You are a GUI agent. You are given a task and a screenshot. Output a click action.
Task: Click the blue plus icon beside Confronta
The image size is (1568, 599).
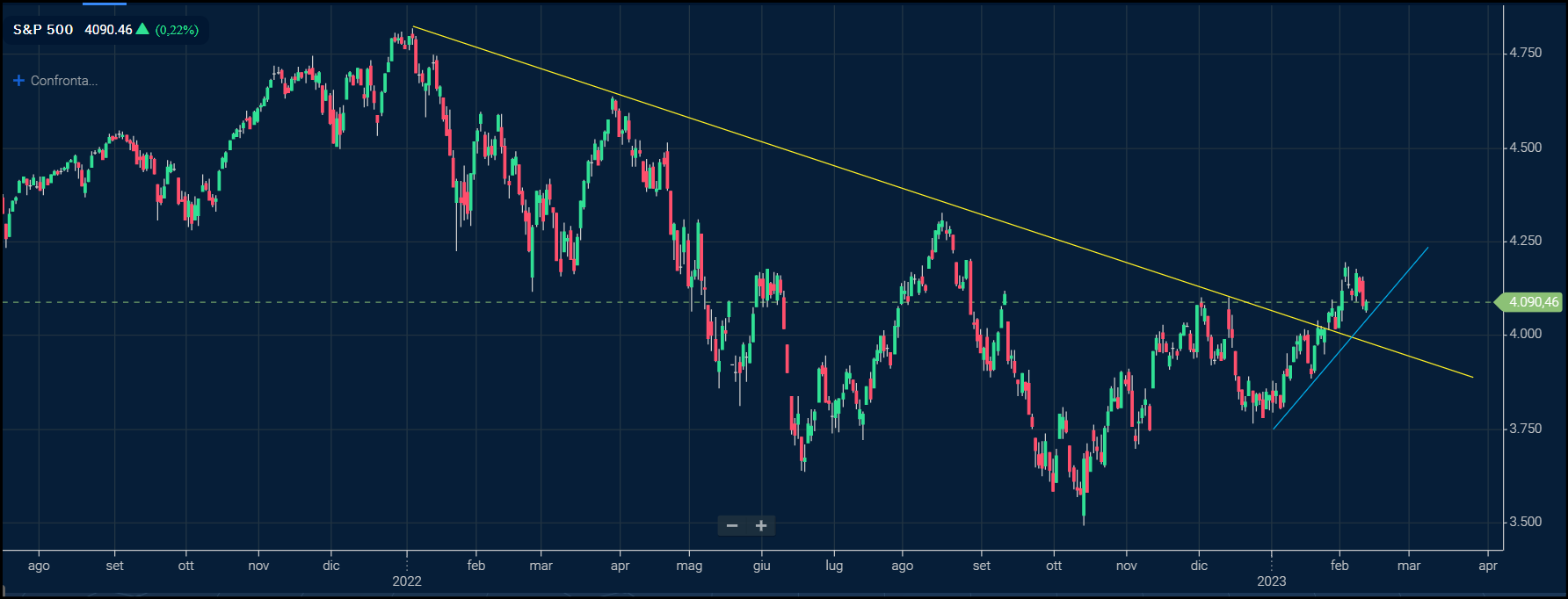18,81
